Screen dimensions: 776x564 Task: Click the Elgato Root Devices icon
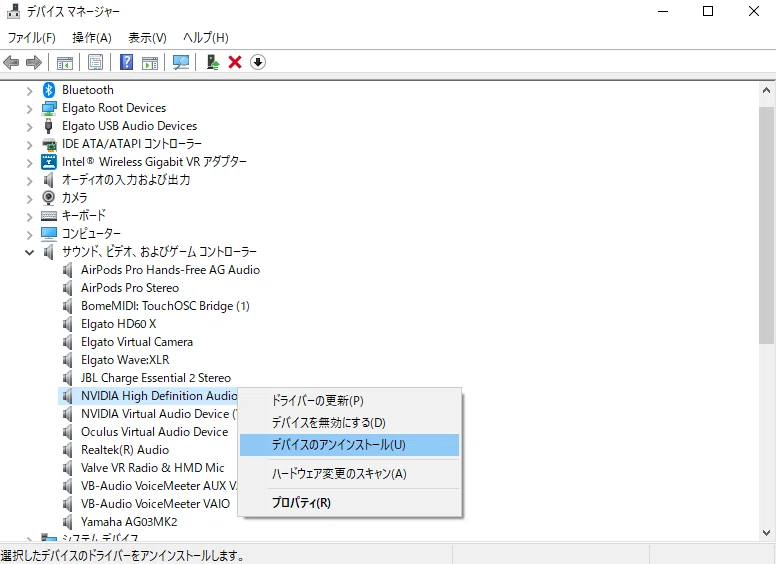coord(49,108)
